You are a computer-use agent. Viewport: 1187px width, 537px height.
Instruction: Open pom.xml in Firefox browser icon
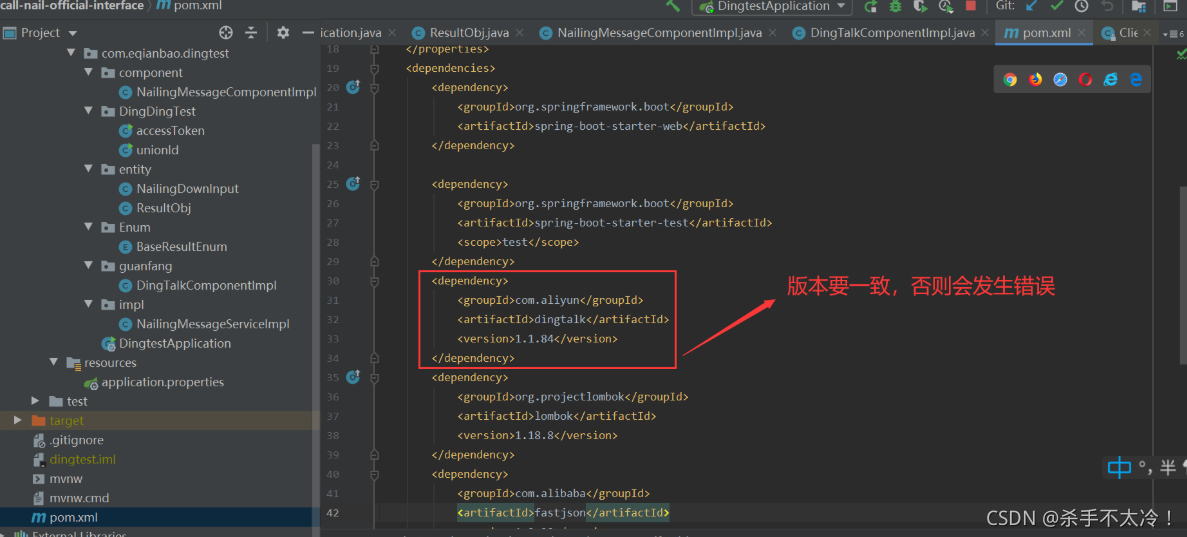click(1035, 80)
